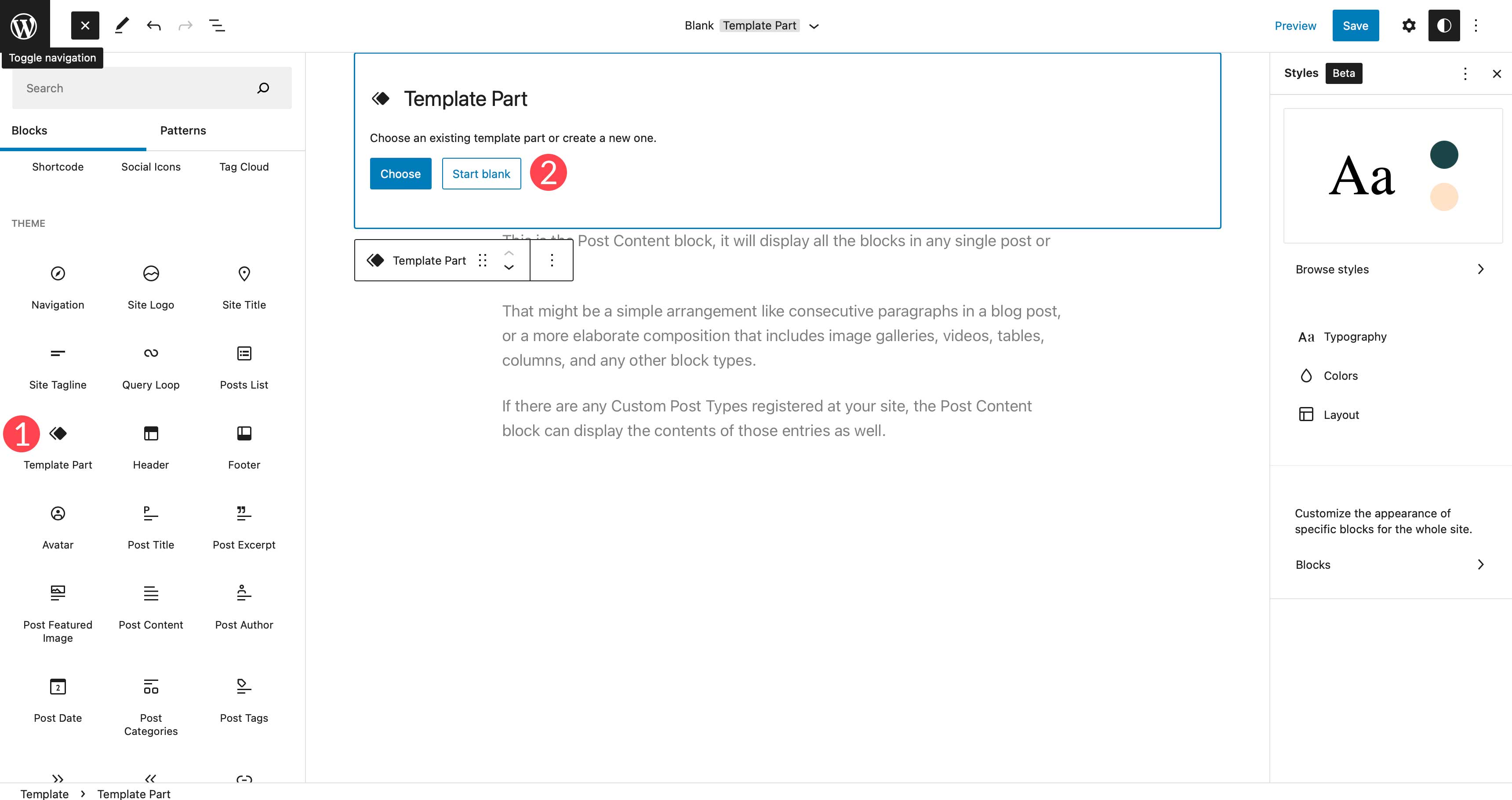Select the Footer block icon
Viewport: 1512px width, 800px height.
point(244,433)
